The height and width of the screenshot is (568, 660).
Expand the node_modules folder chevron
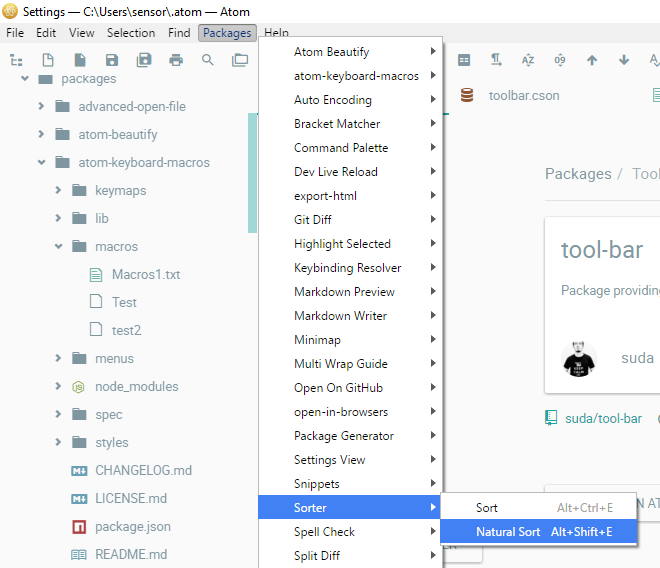[x=58, y=386]
